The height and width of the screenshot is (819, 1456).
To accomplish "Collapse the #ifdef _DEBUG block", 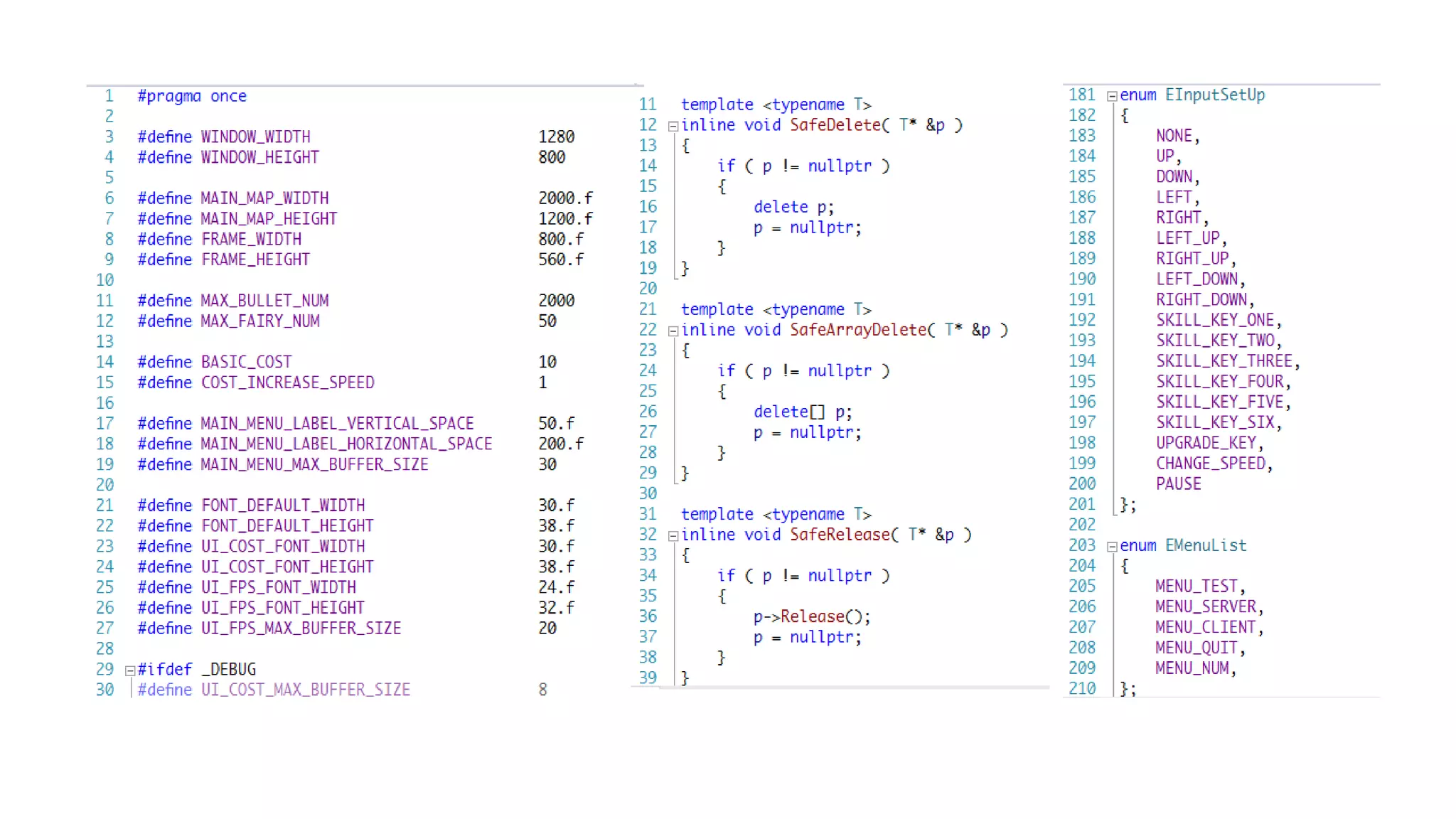I will (130, 670).
